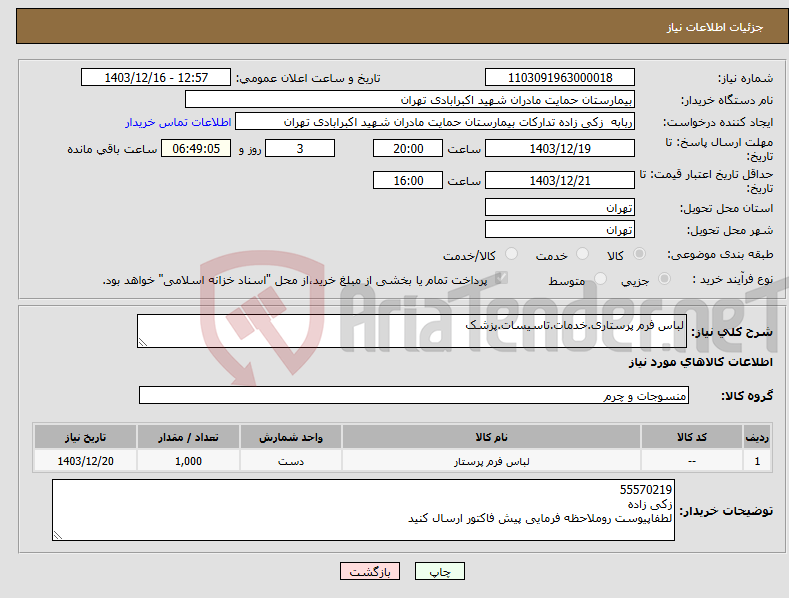
Task: Click the چاپ (print) button
Action: coord(439,571)
